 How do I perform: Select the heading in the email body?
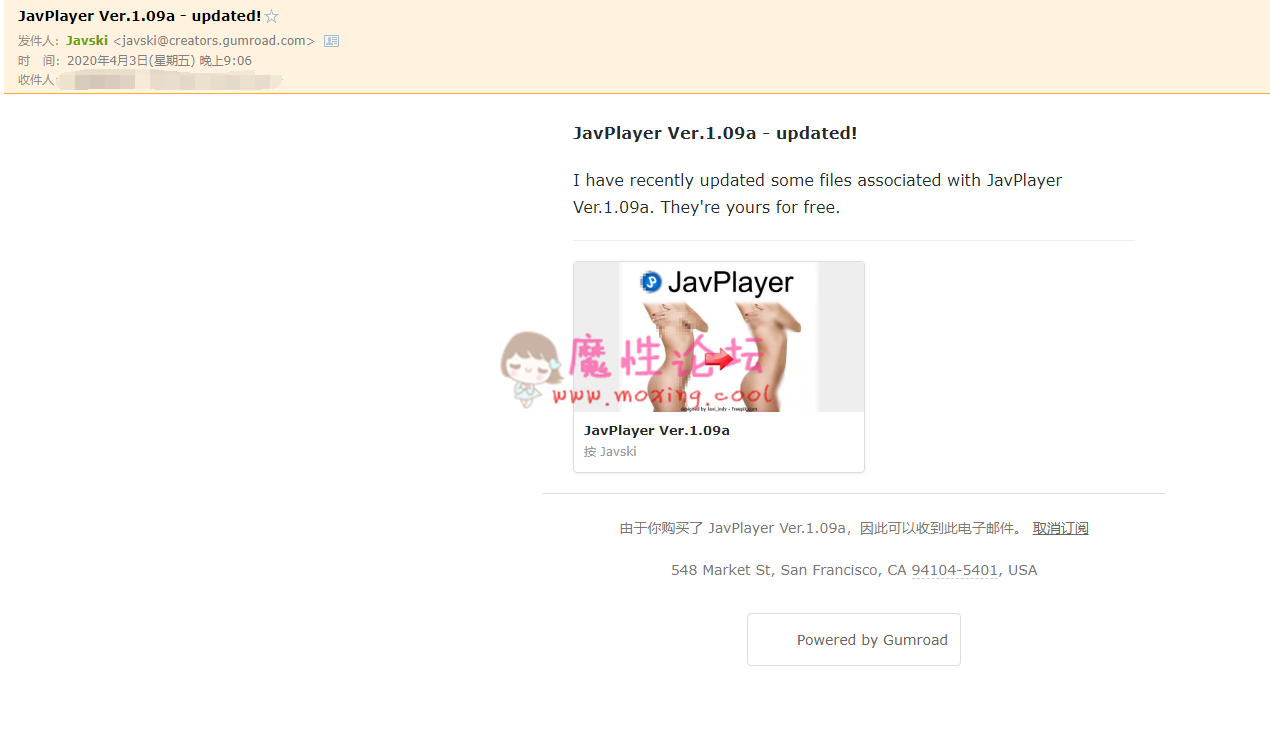point(715,133)
